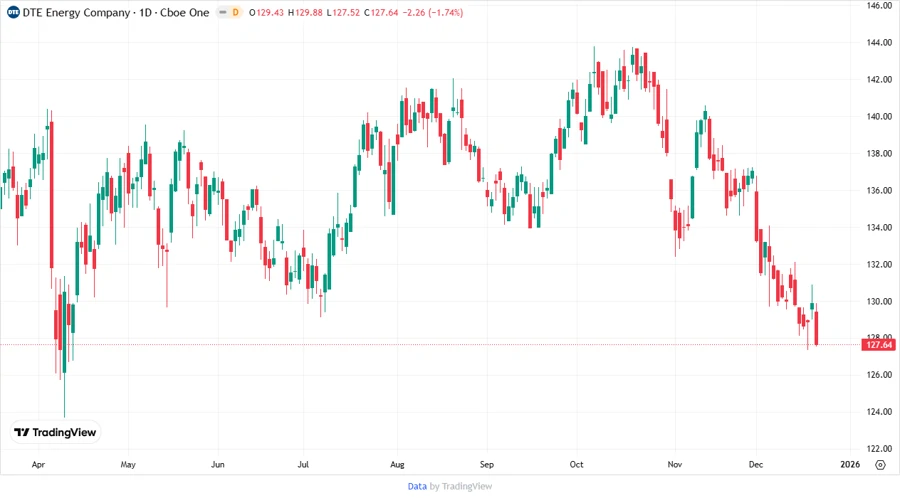Click the 'by TradingView' footer text
The image size is (900, 498).
(461, 487)
